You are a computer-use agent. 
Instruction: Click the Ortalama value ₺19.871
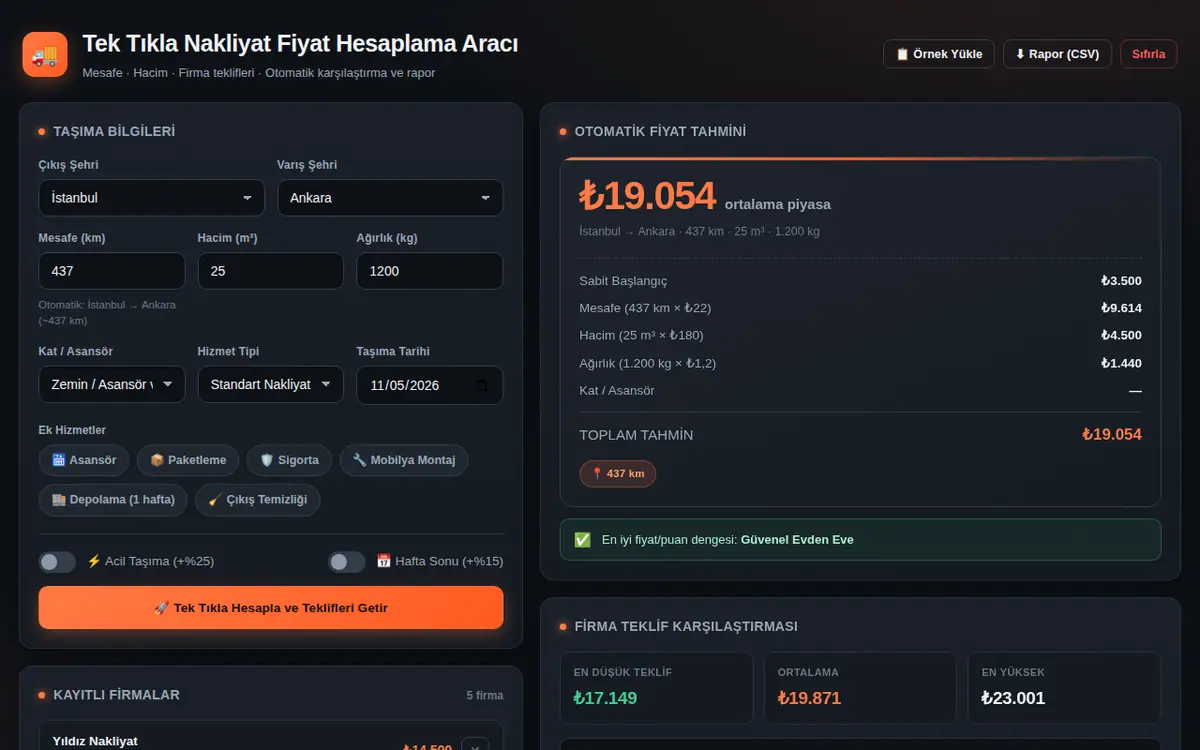pos(809,698)
